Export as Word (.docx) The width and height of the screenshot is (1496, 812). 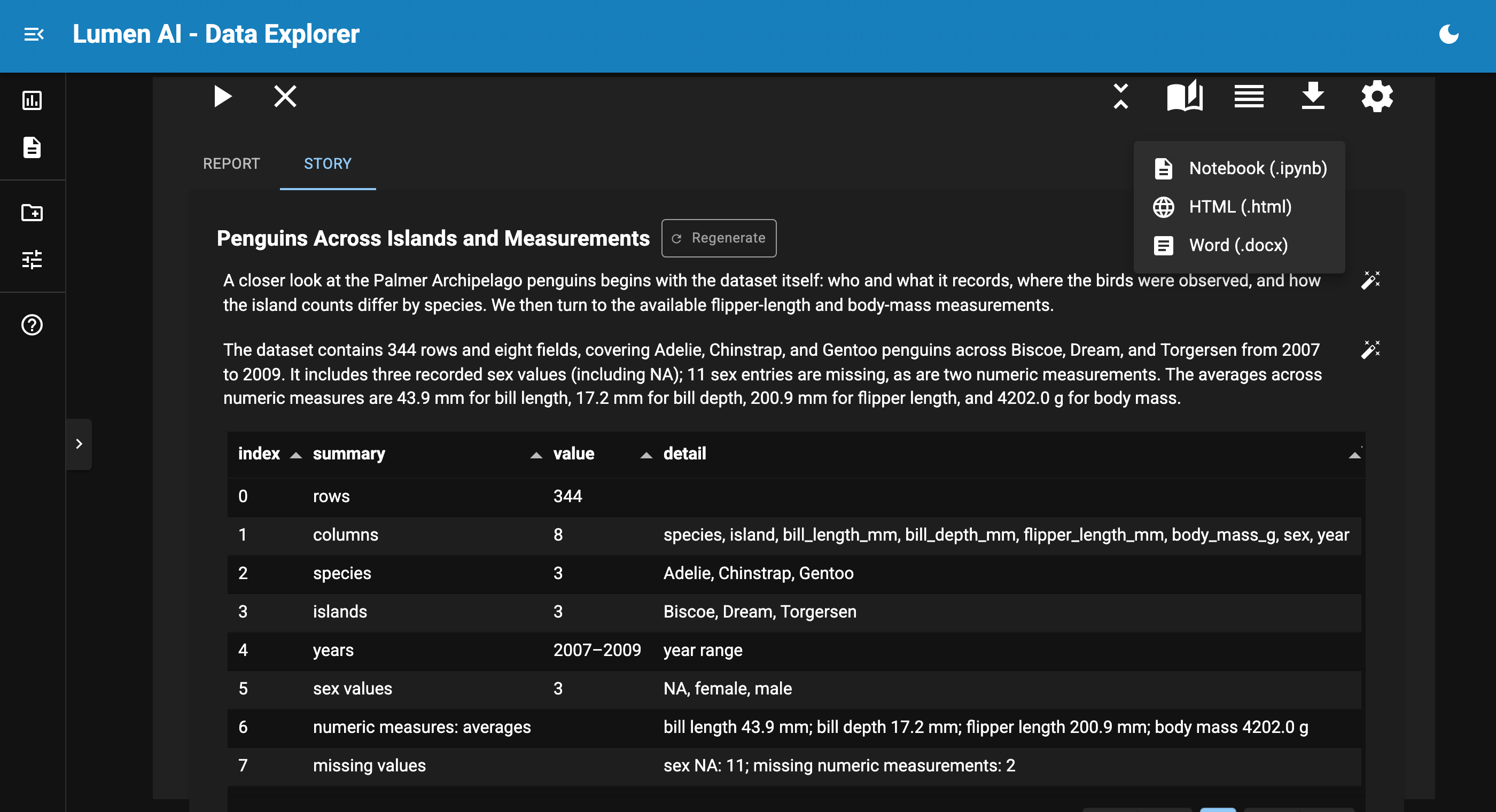click(1240, 245)
